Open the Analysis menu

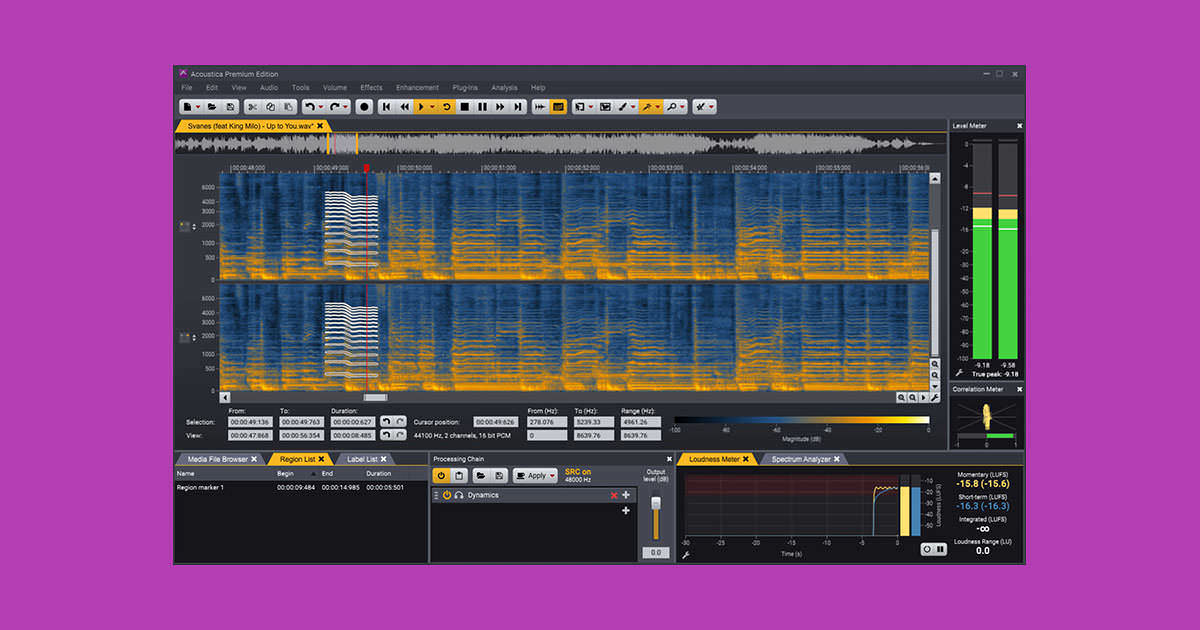pos(504,88)
